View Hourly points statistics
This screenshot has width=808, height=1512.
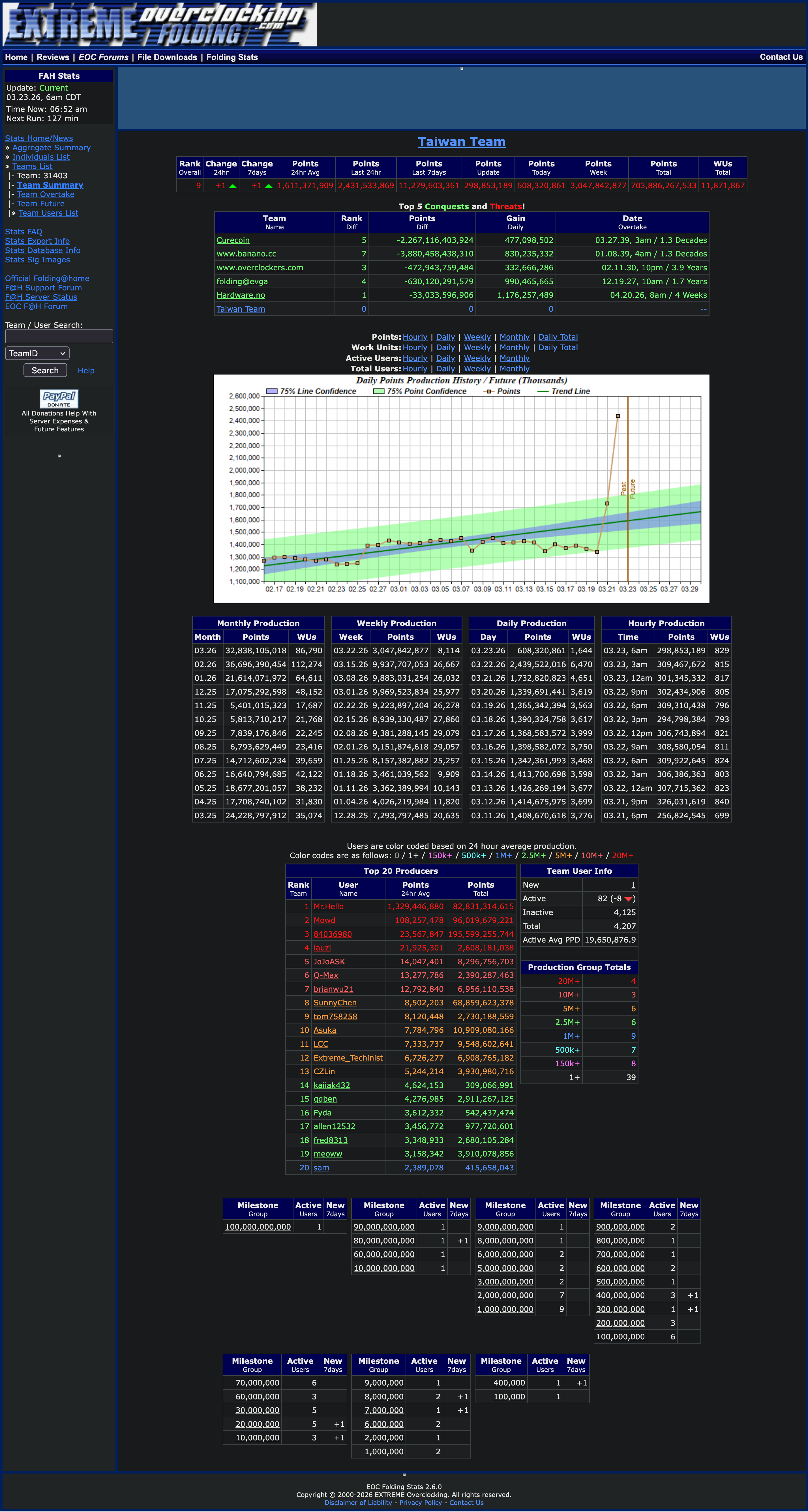click(x=415, y=336)
